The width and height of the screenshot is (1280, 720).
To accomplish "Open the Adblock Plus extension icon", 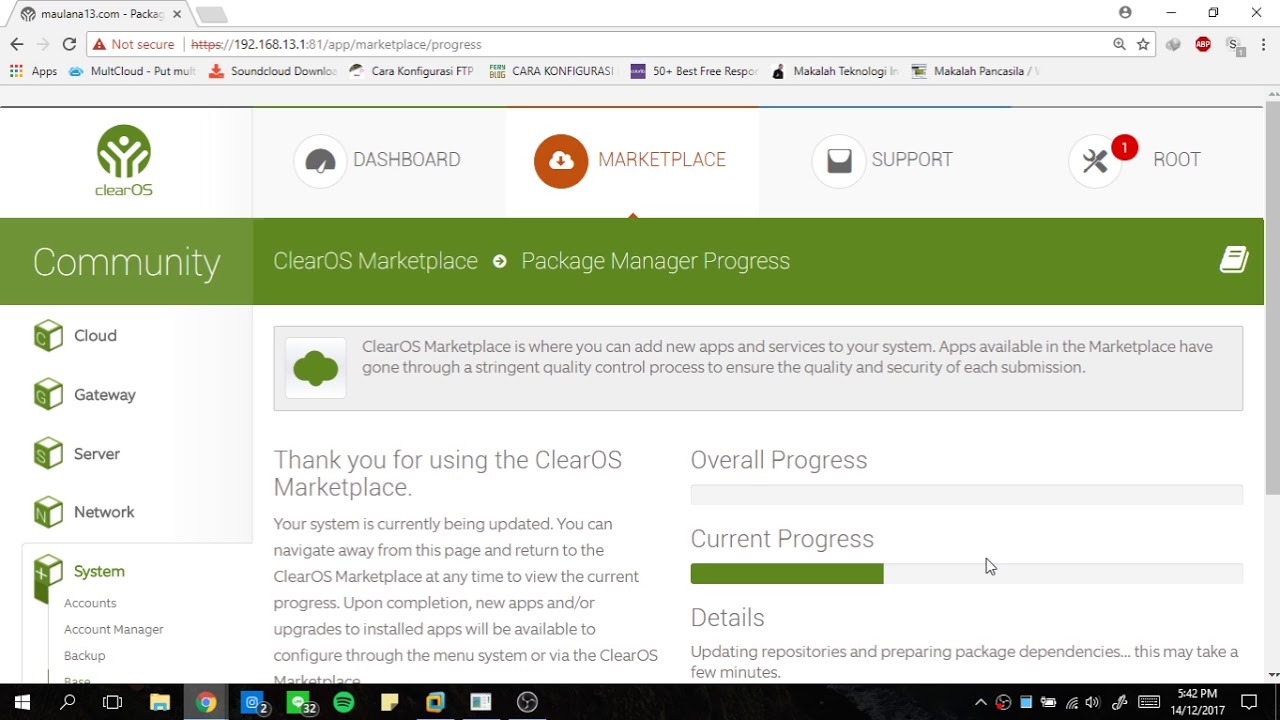I will [x=1203, y=44].
